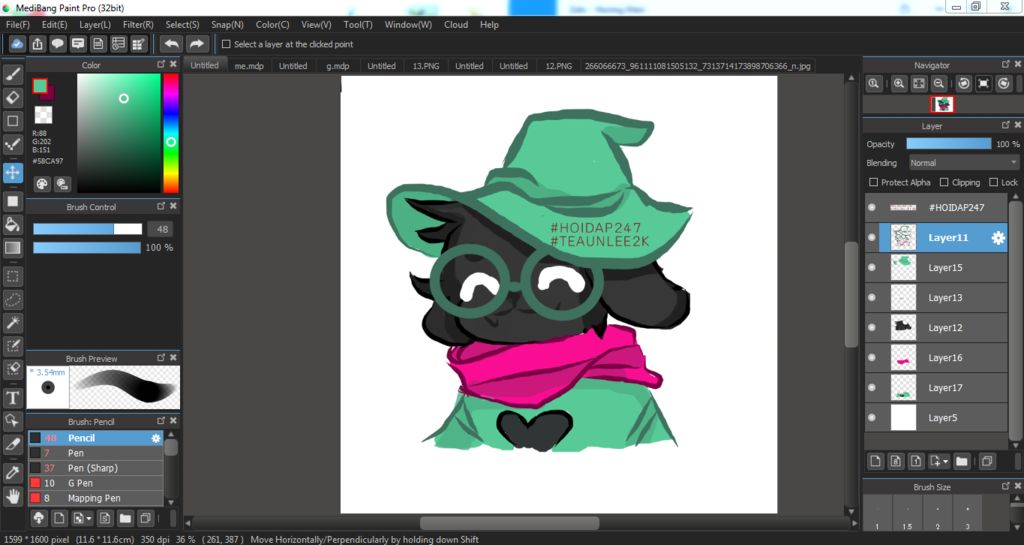This screenshot has height=545, width=1024.
Task: Open the color palette icon
Action: pyautogui.click(x=42, y=183)
